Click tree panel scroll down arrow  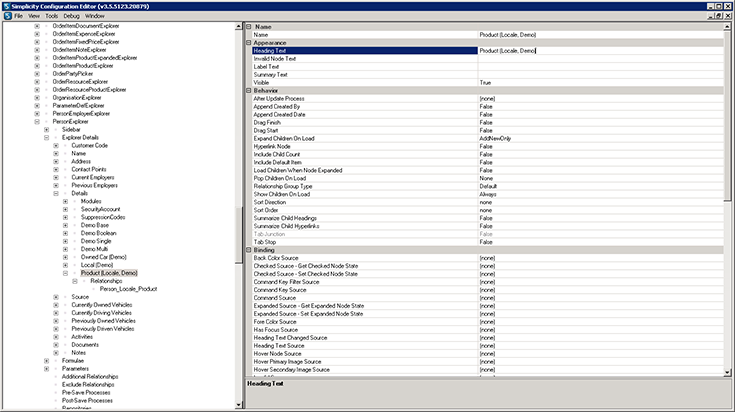click(x=239, y=405)
